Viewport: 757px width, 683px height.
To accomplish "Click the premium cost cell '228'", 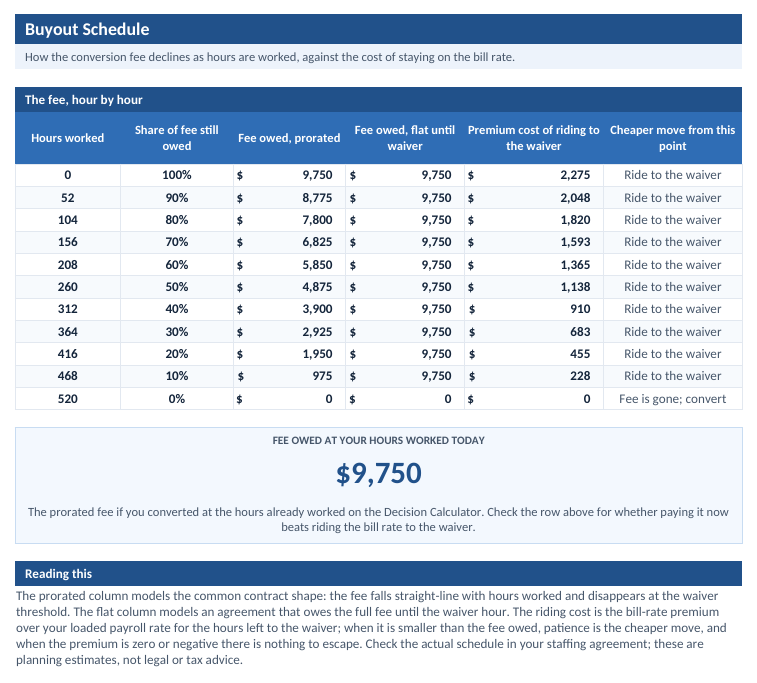I will (533, 376).
